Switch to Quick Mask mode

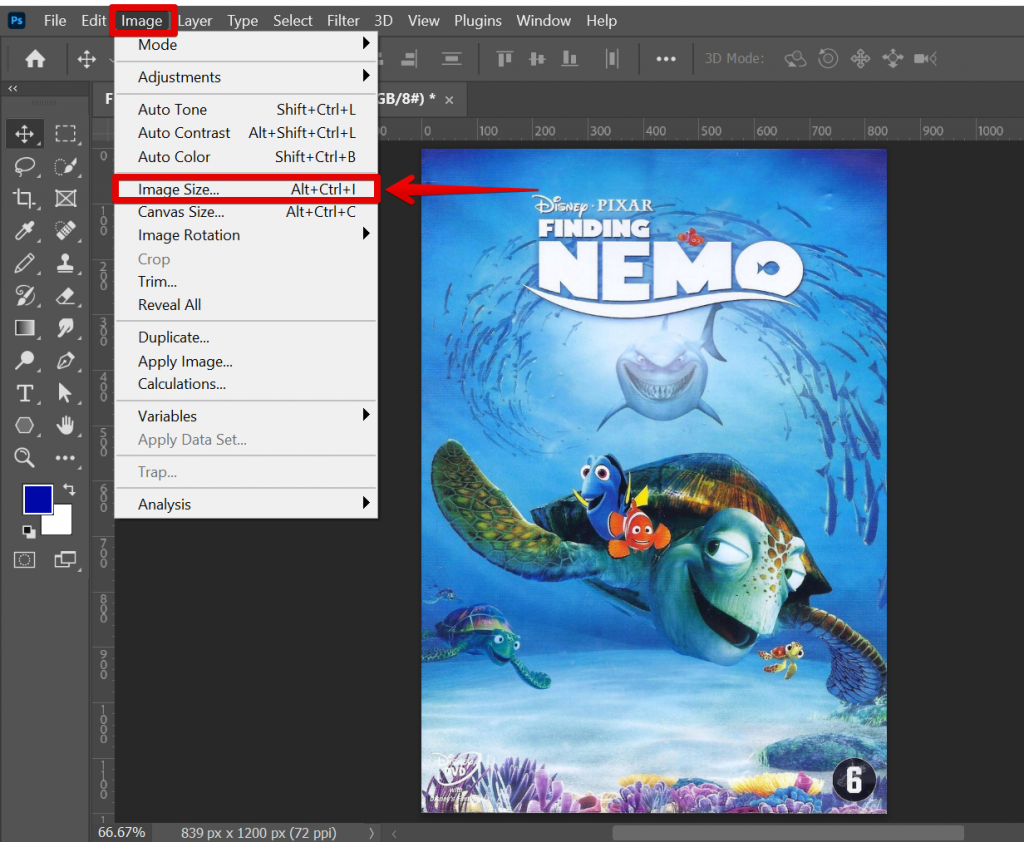(25, 560)
